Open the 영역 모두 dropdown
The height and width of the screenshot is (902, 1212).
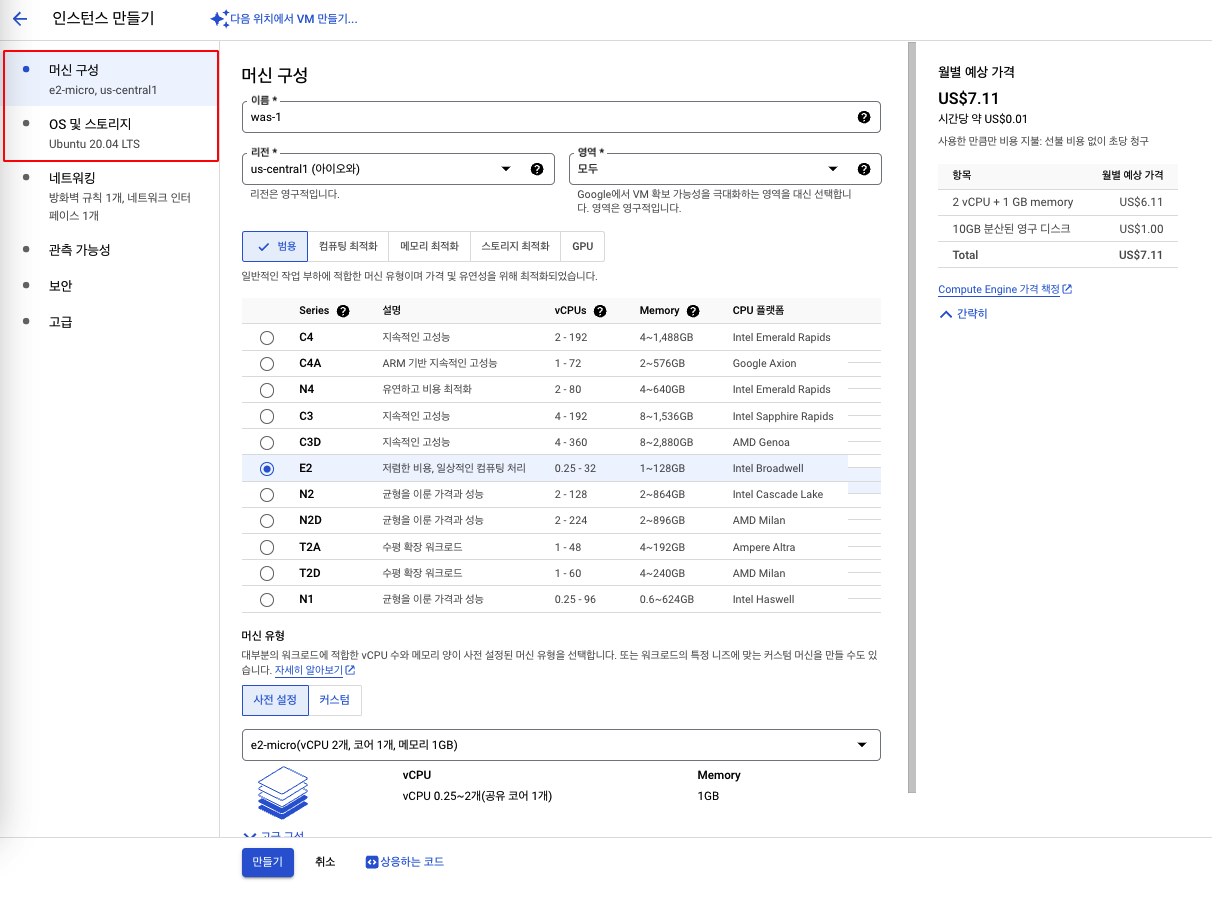tap(724, 169)
